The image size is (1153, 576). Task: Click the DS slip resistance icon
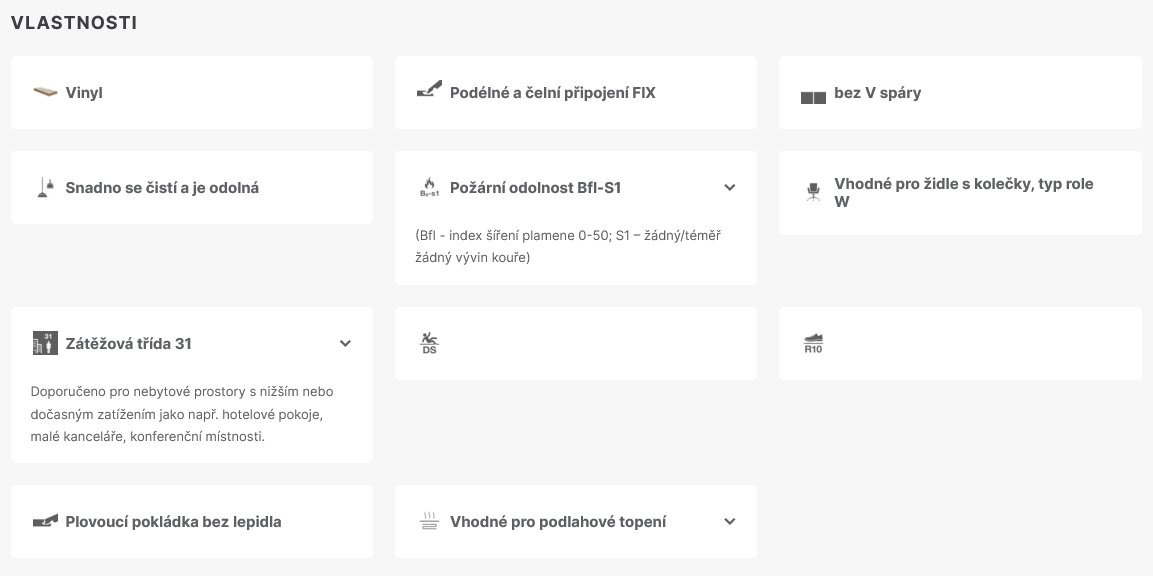click(x=429, y=344)
